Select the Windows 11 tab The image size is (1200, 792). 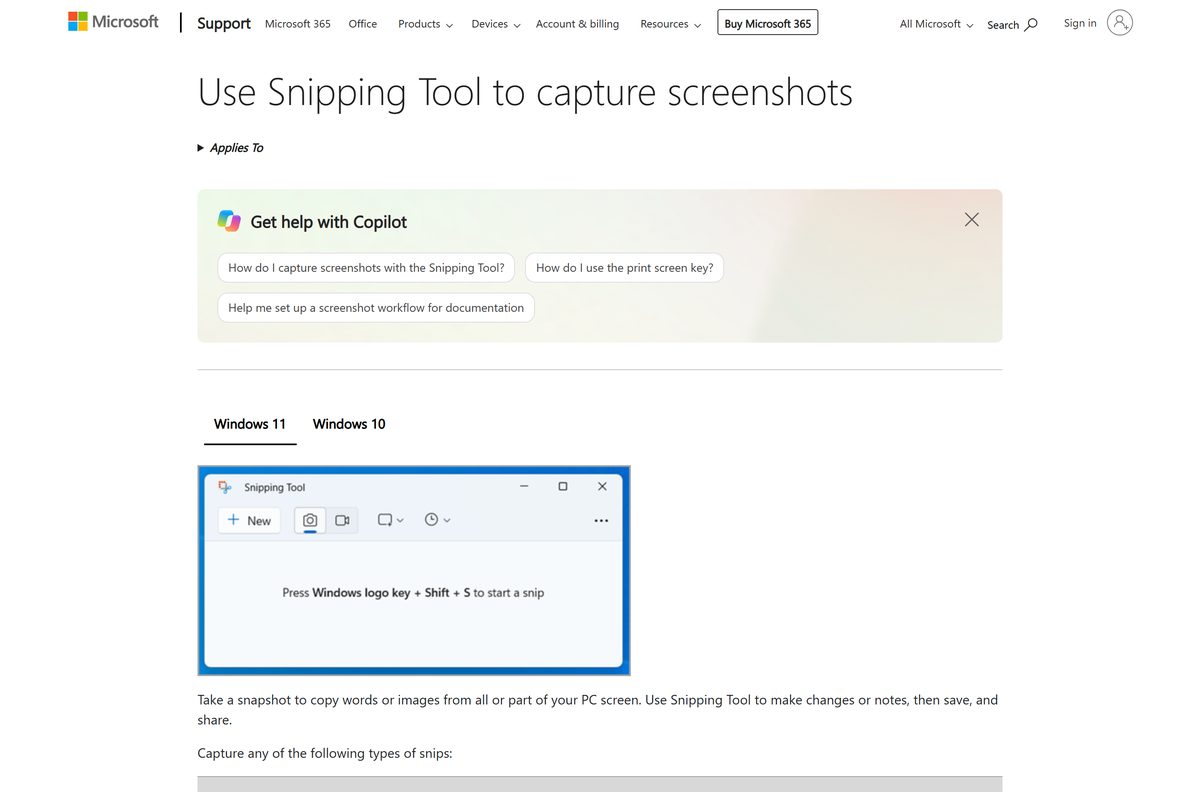coord(250,424)
